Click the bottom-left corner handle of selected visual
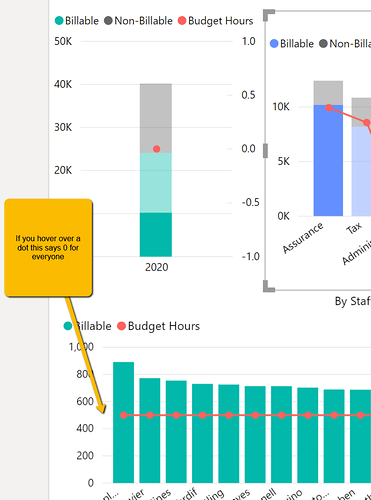The width and height of the screenshot is (371, 500). coord(269,286)
